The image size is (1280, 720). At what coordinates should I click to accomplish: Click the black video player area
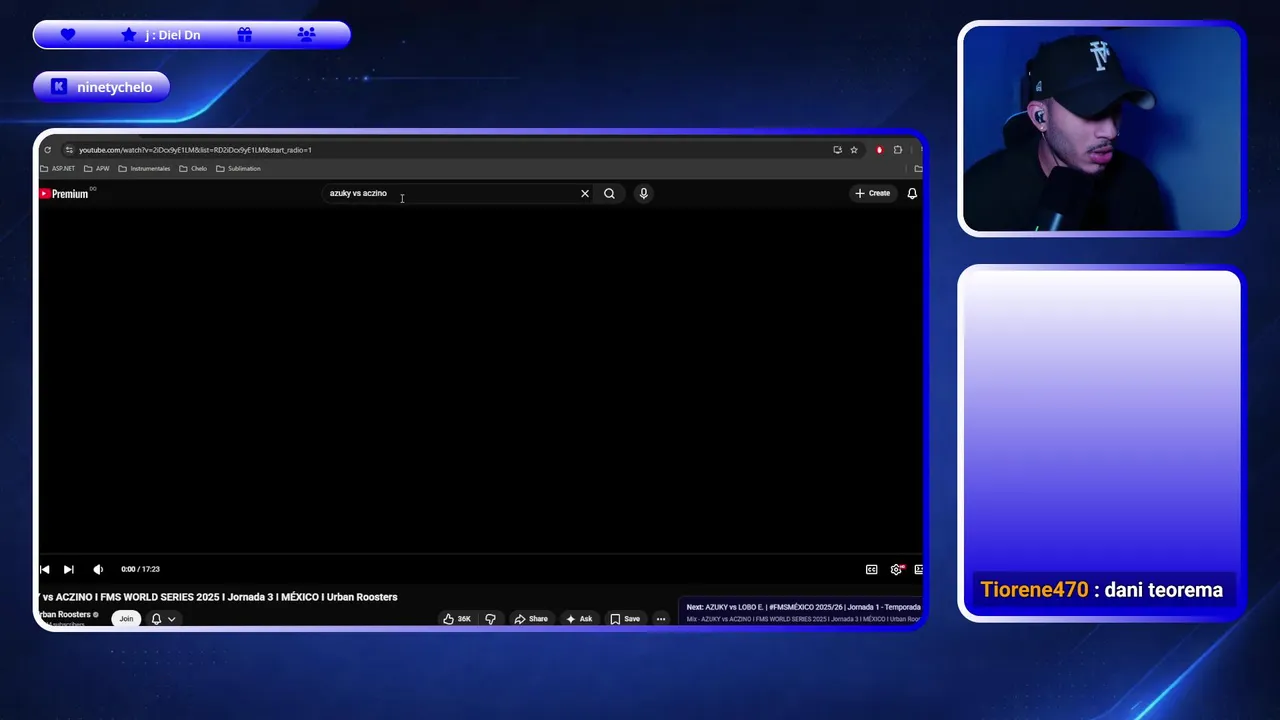click(x=480, y=380)
